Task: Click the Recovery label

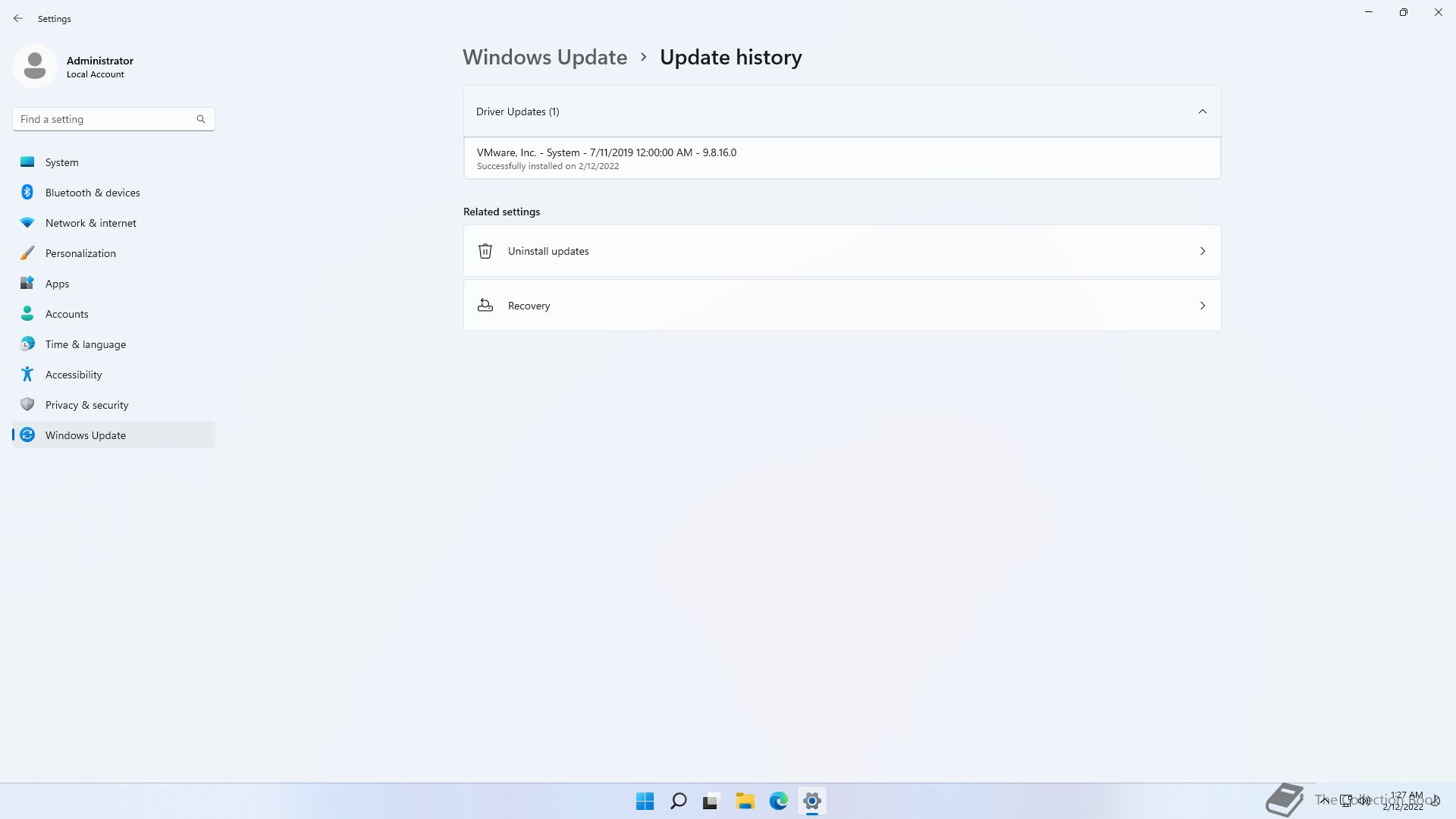Action: pyautogui.click(x=529, y=306)
